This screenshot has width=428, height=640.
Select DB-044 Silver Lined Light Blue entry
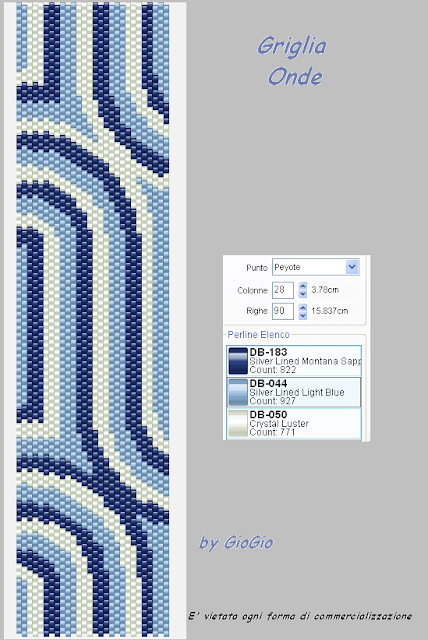294,392
